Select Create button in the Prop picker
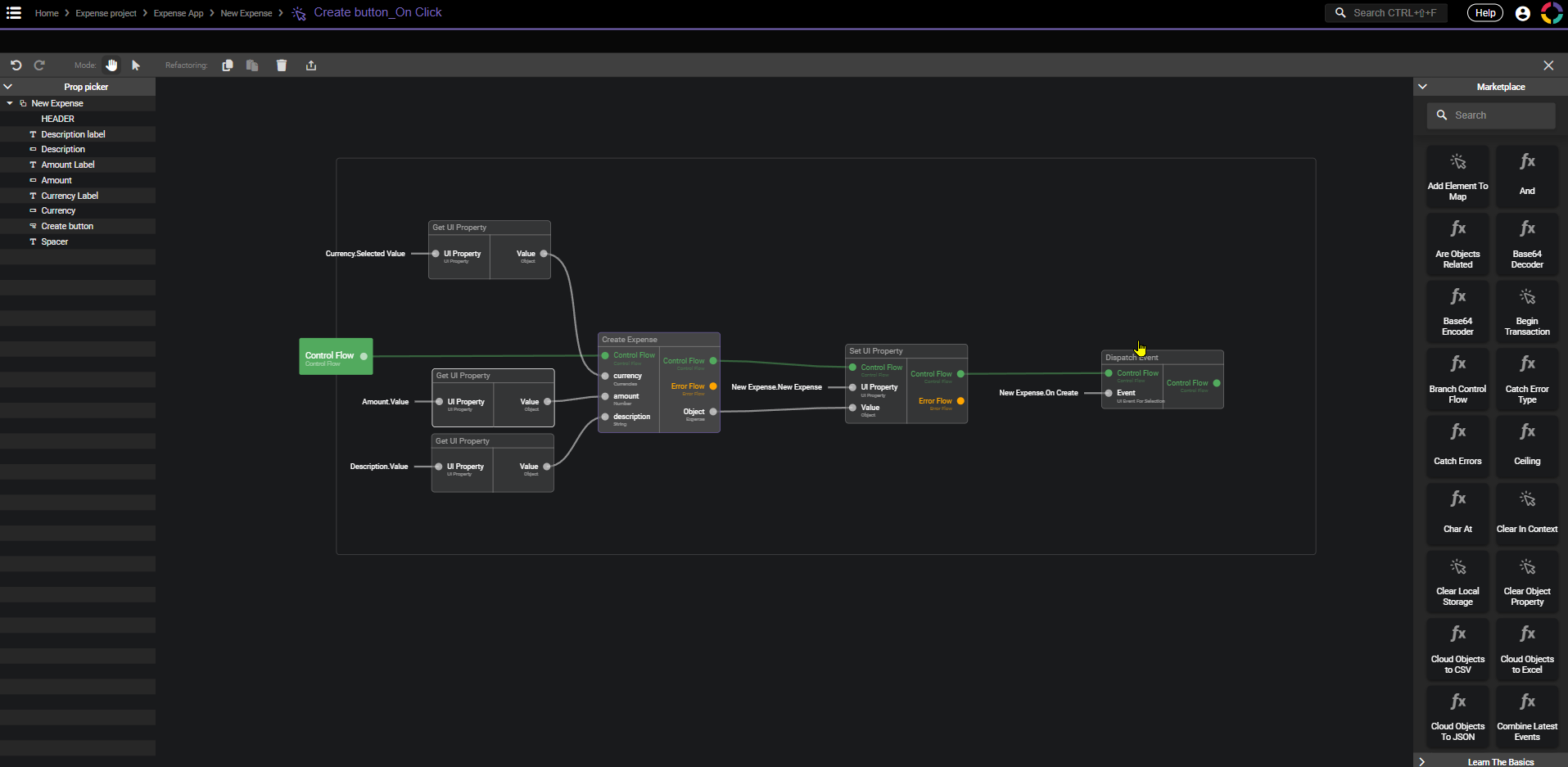 (x=66, y=226)
